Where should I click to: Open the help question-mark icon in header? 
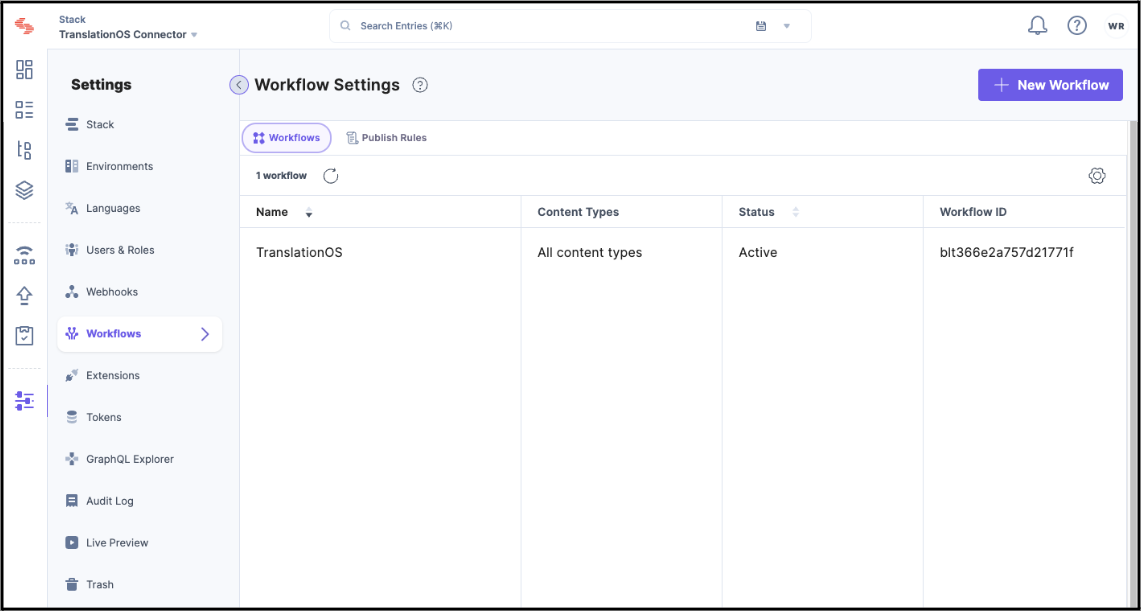tap(1076, 25)
